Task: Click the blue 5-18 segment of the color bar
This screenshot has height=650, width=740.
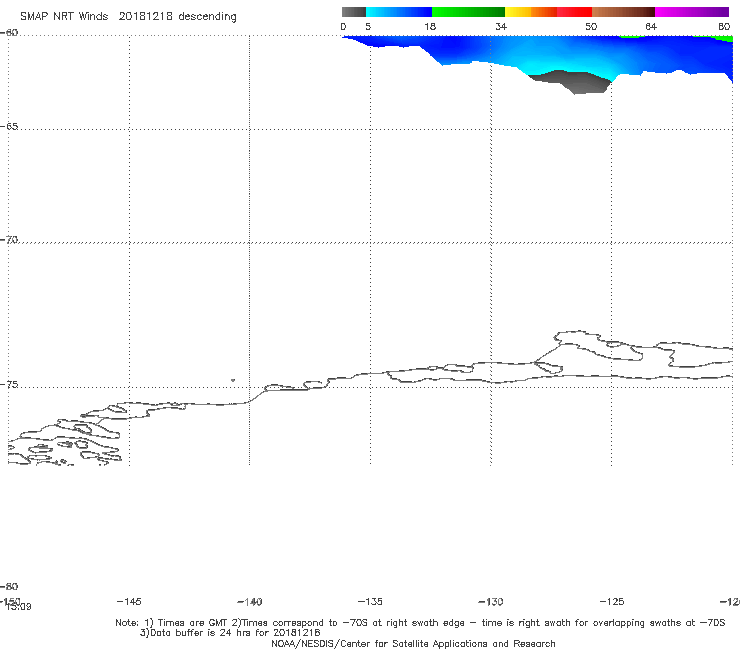Action: click(399, 12)
